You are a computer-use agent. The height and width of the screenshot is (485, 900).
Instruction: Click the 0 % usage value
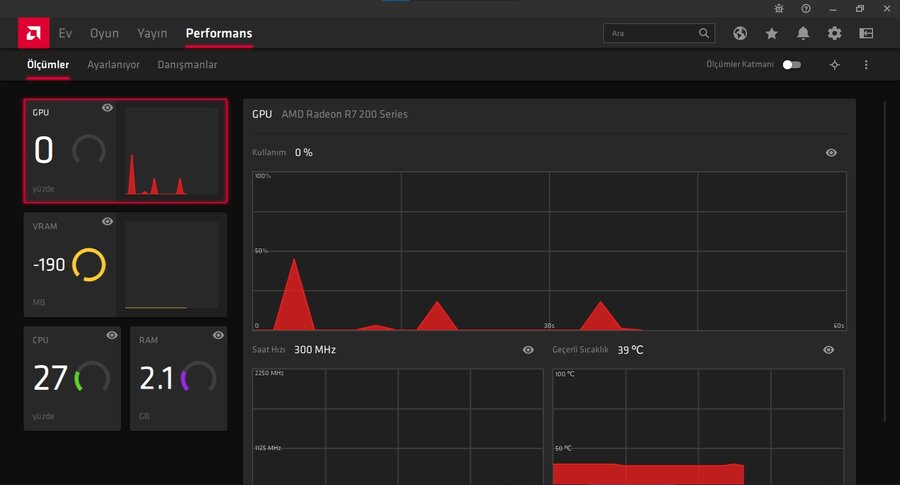304,153
